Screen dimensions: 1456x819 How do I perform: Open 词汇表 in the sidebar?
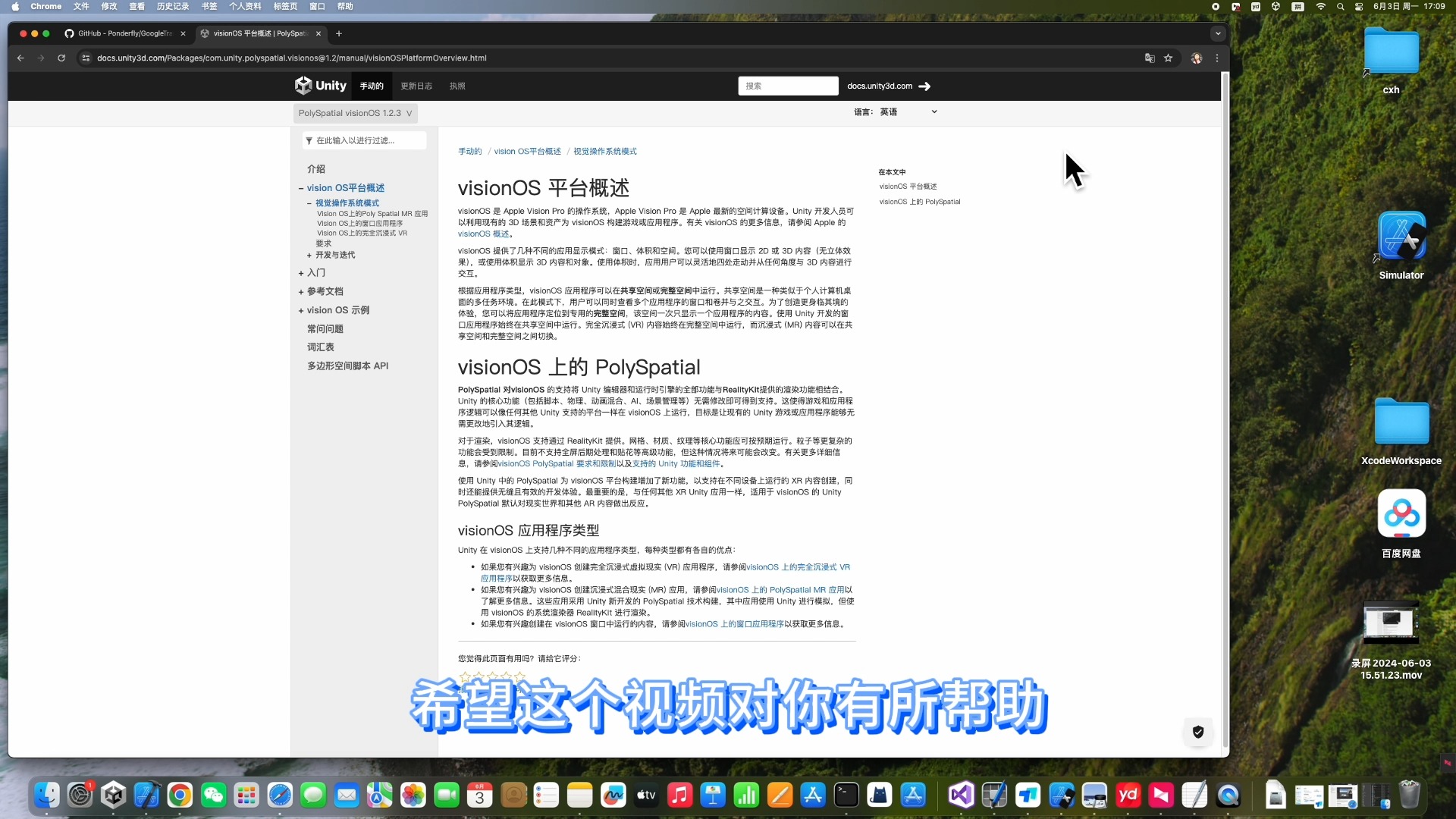[321, 347]
